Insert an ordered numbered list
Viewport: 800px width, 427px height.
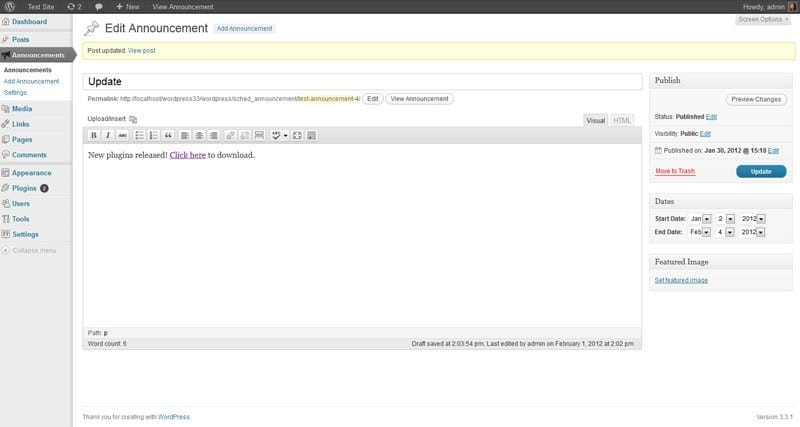(153, 135)
